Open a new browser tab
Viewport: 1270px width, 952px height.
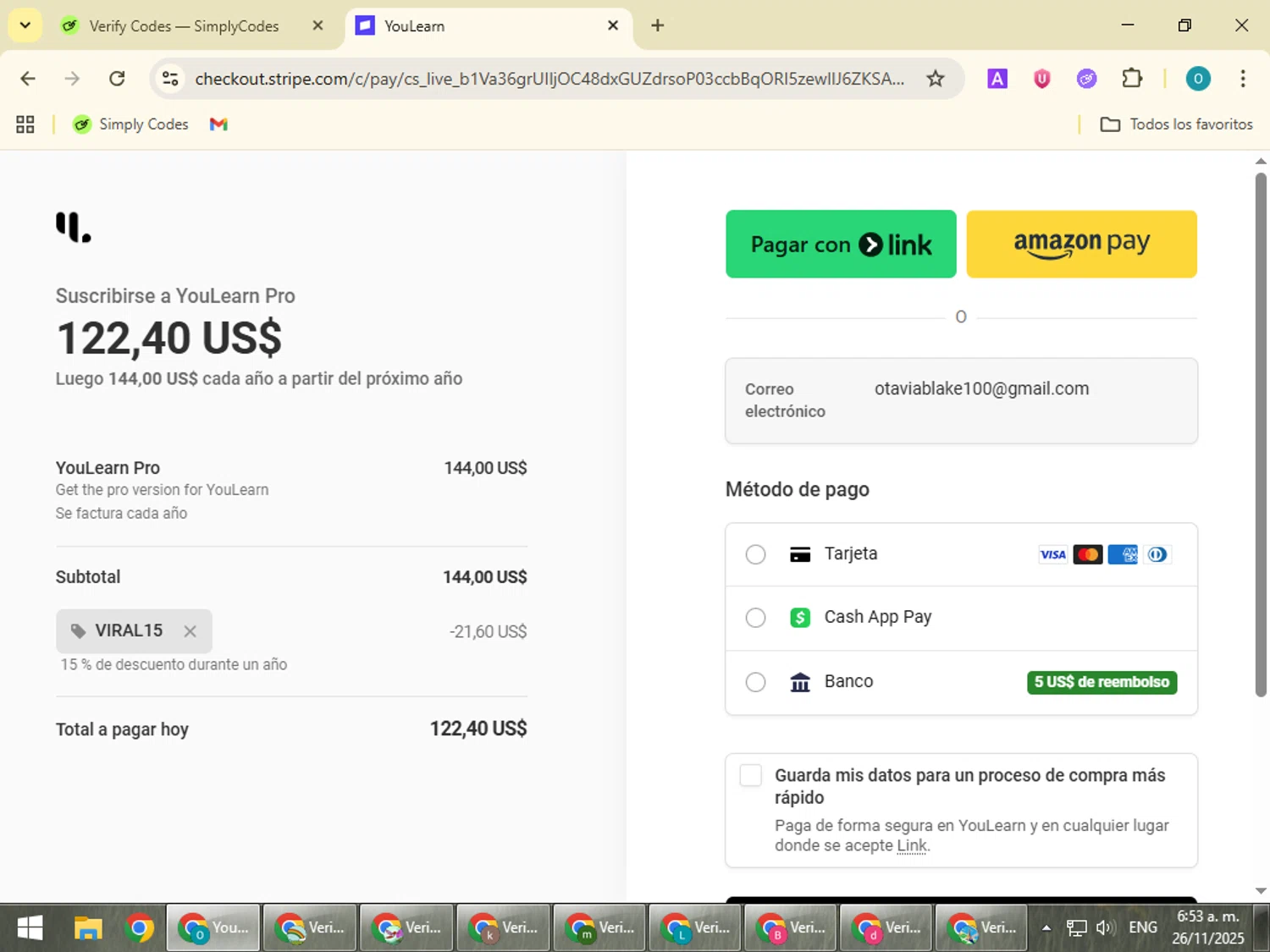pos(657,25)
